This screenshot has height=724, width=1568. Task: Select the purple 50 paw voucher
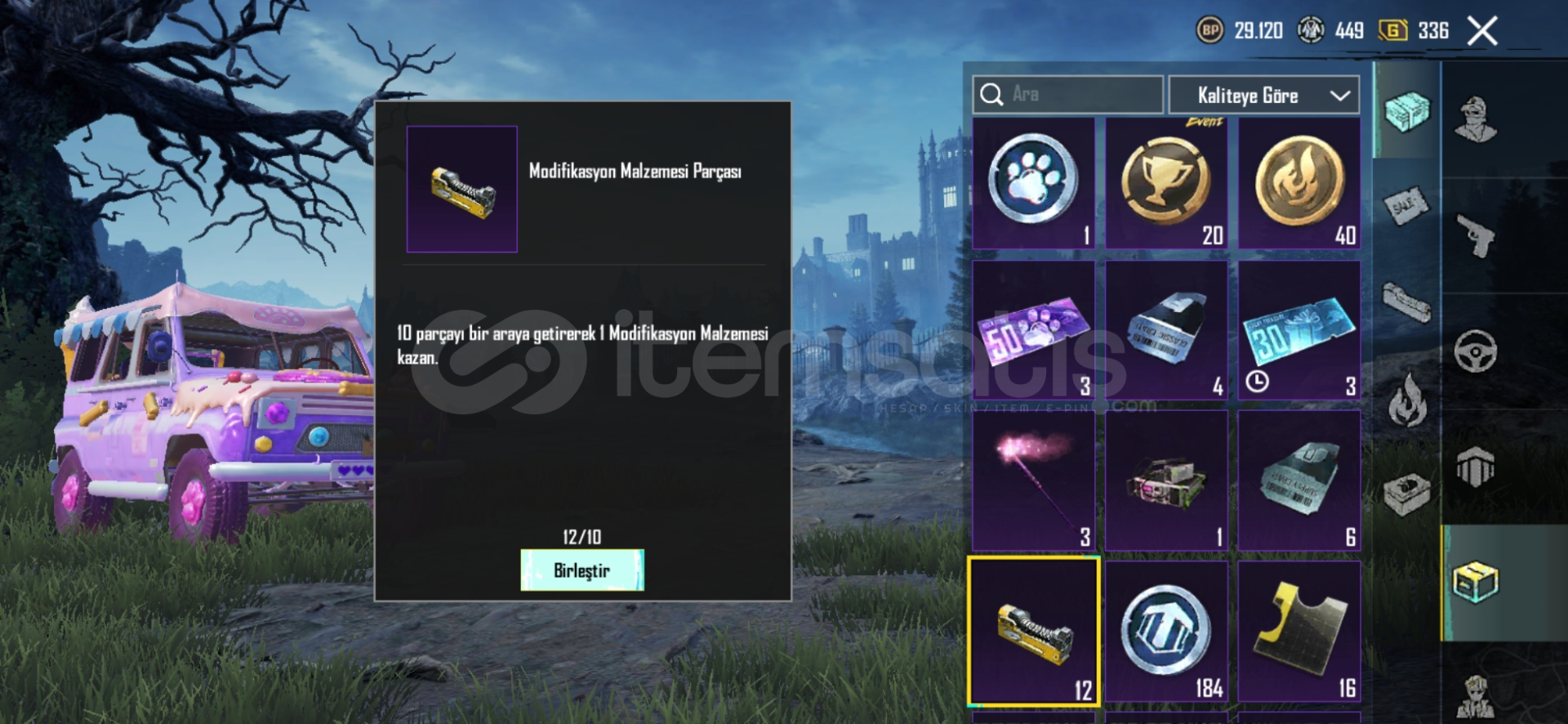(1033, 331)
